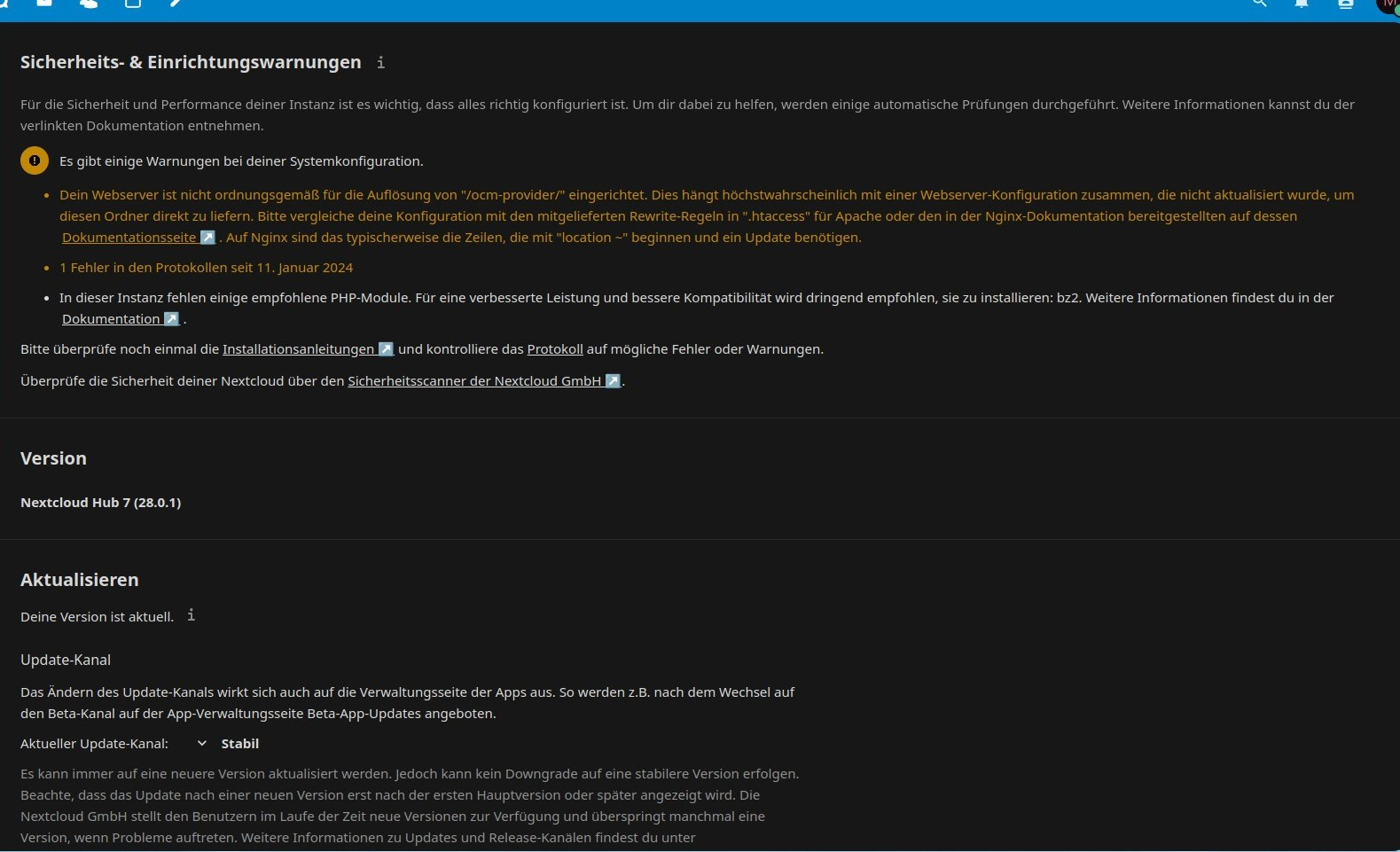This screenshot has width=1400, height=852.
Task: Open the Dokumentation link for PHP modules
Action: tap(121, 319)
